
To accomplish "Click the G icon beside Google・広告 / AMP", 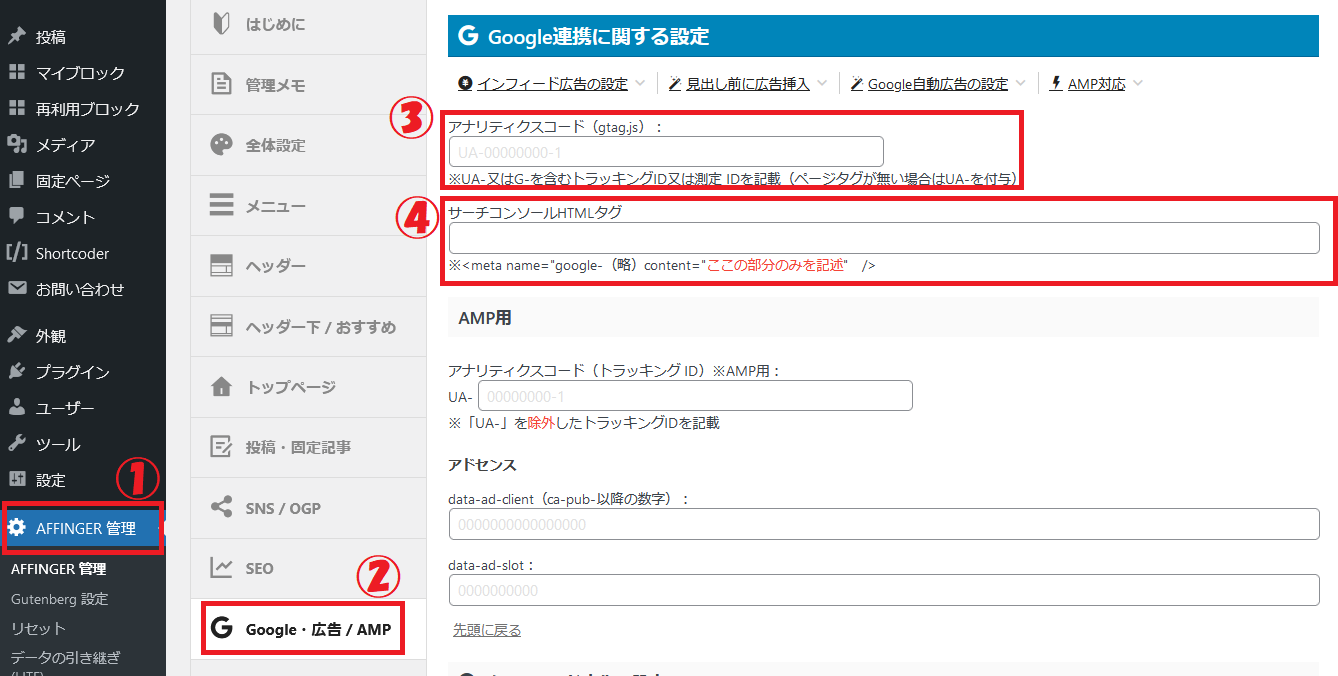I will [222, 629].
